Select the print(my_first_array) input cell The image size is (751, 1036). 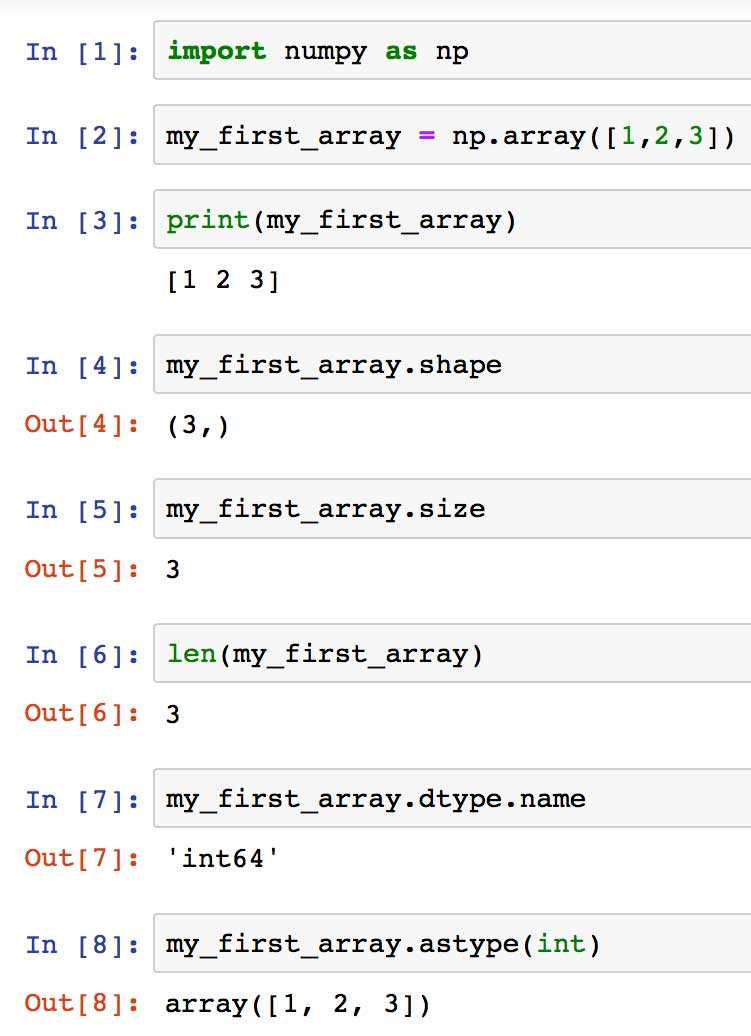click(450, 220)
